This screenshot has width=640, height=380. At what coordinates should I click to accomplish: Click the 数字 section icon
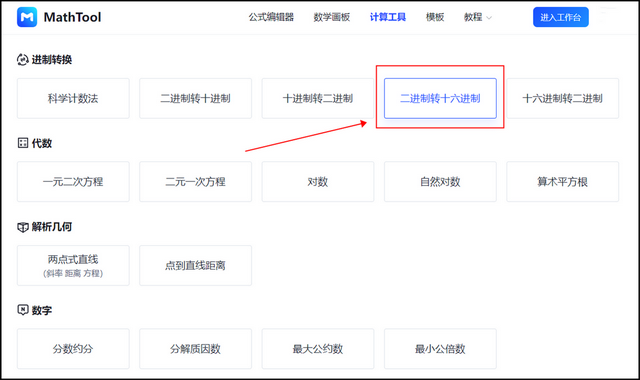click(x=23, y=310)
